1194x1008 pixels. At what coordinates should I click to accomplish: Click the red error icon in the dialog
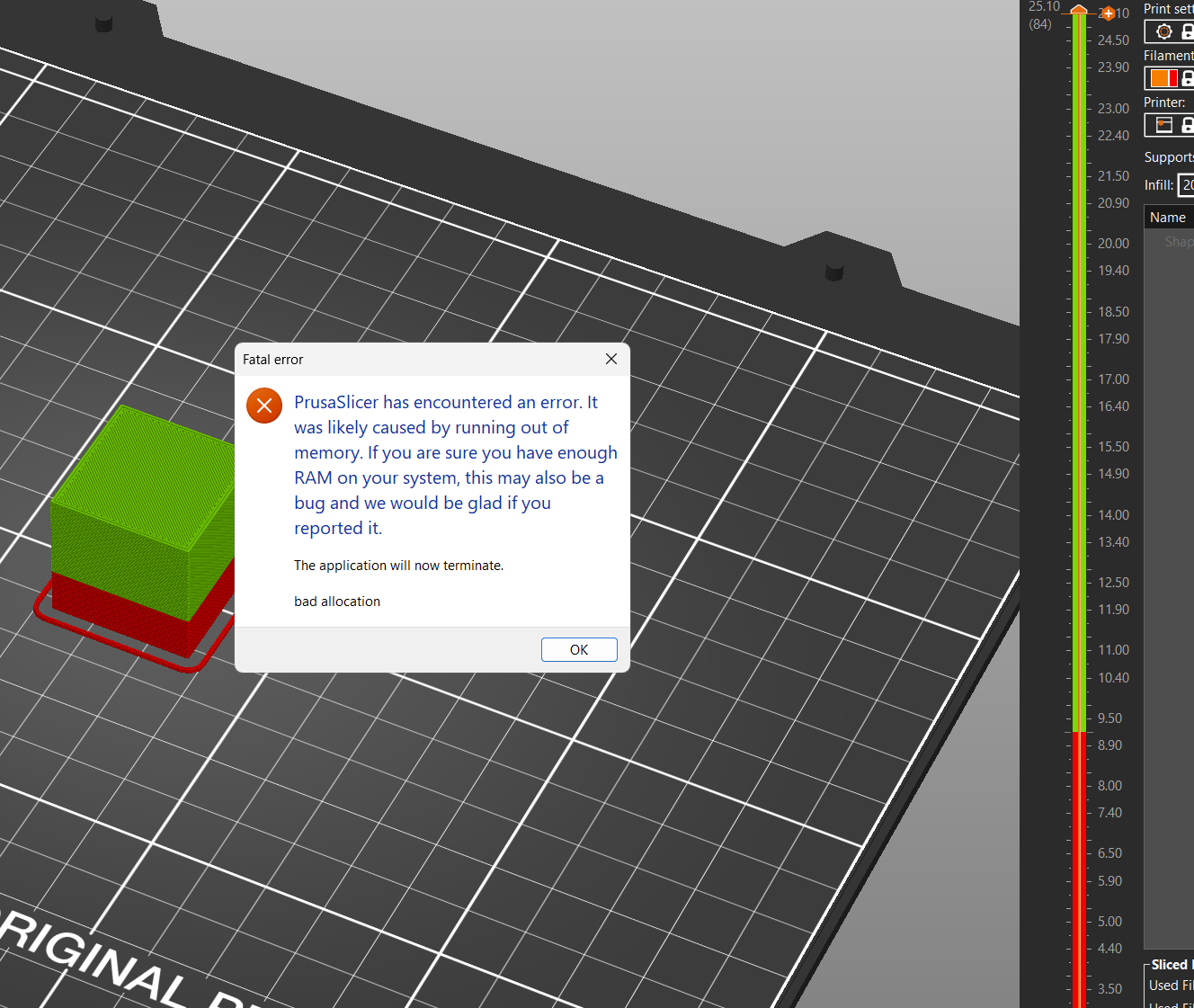(x=264, y=406)
